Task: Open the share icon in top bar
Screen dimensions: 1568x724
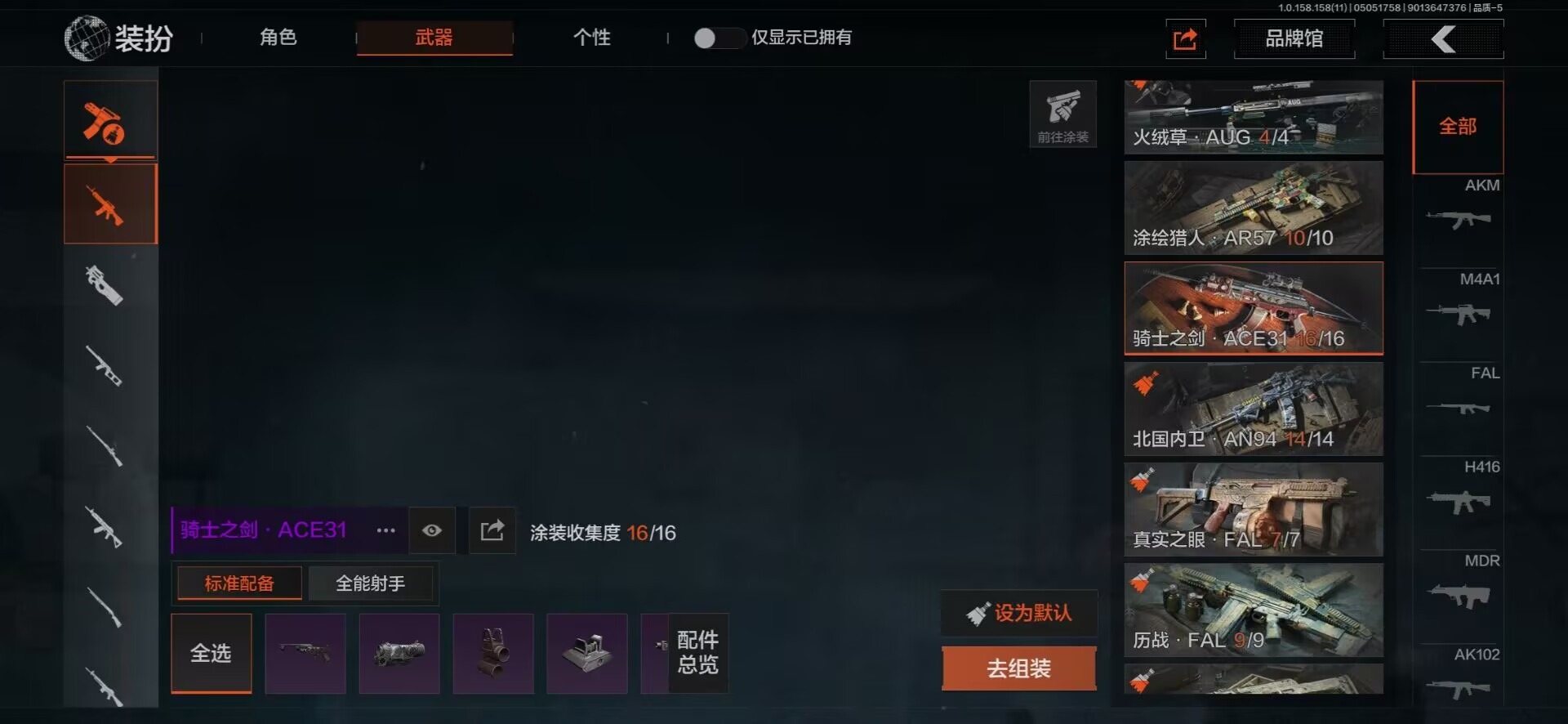Action: tap(1185, 38)
